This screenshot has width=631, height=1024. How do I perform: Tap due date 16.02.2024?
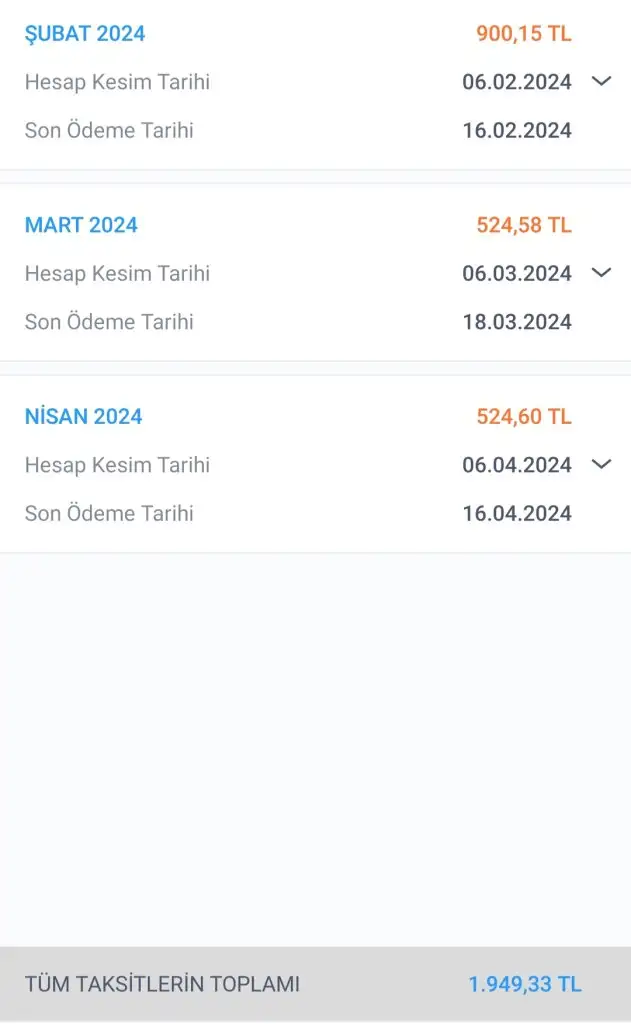(x=517, y=130)
